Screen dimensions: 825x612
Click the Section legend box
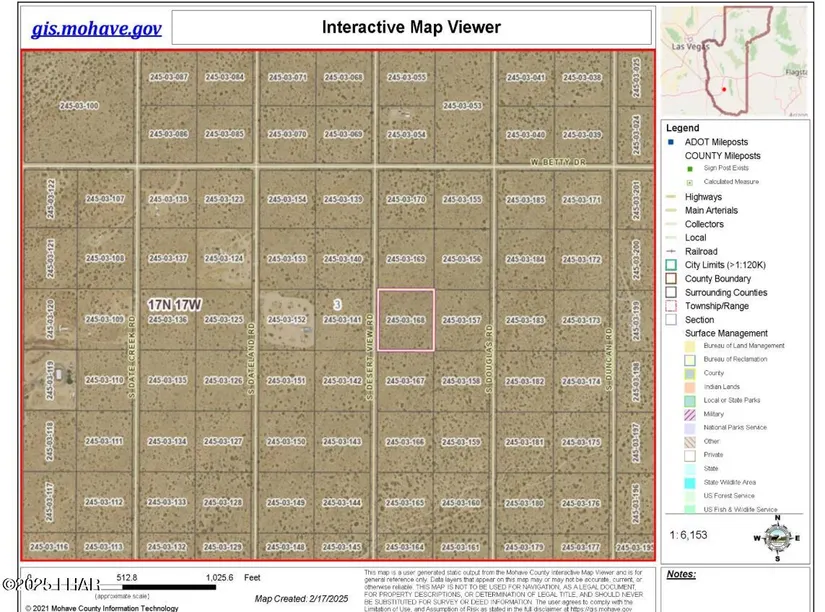tap(671, 320)
